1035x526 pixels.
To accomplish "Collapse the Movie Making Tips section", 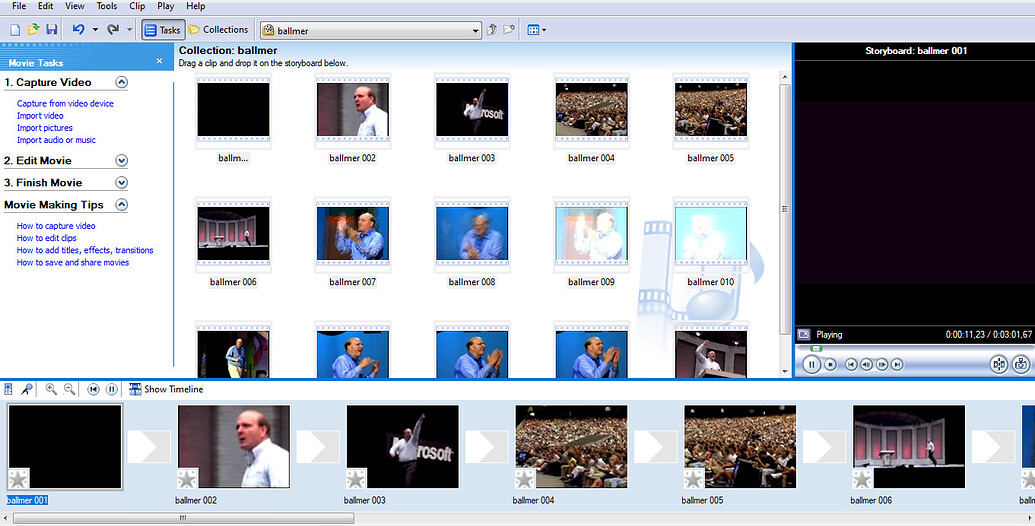I will 121,205.
